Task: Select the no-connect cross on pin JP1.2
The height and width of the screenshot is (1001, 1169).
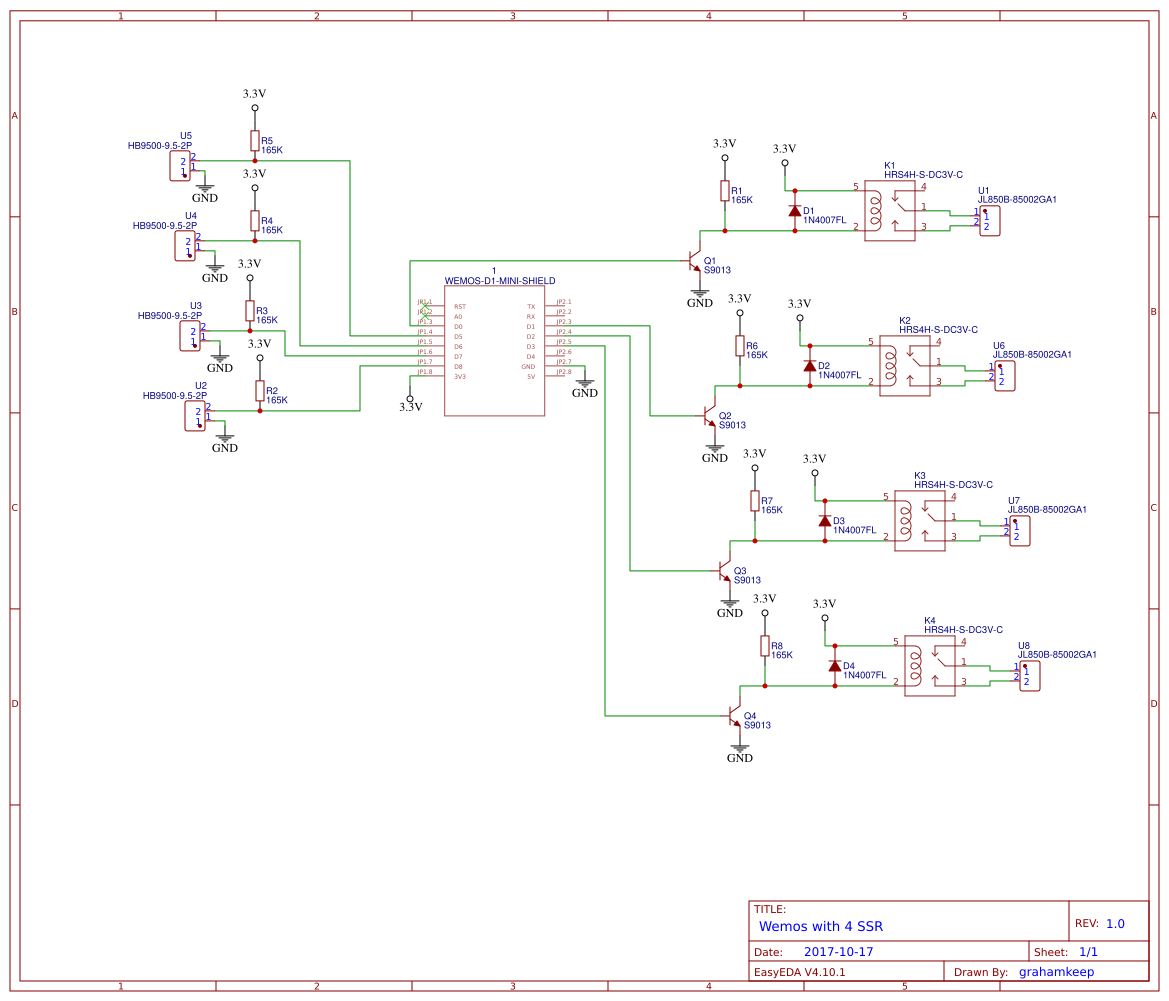Action: point(425,316)
